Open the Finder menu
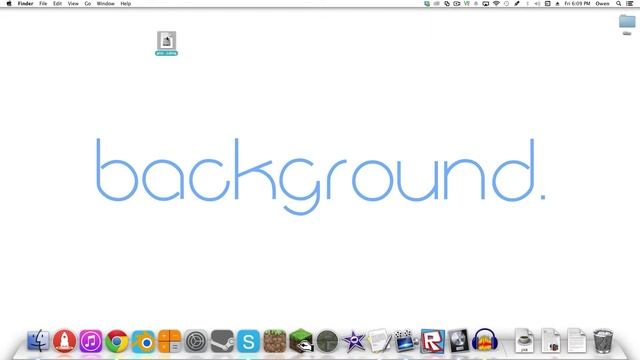This screenshot has height=360, width=640. (x=25, y=4)
